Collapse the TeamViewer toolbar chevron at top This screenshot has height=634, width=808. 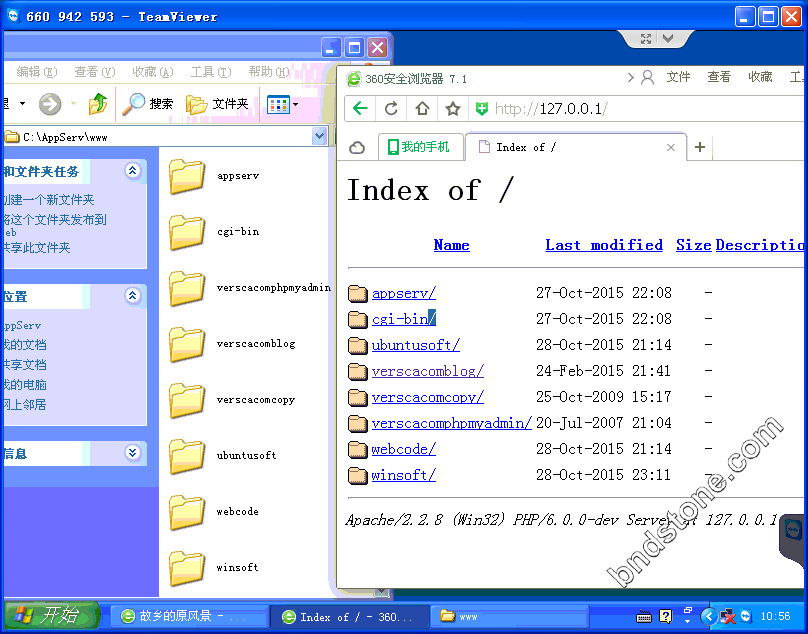[668, 38]
